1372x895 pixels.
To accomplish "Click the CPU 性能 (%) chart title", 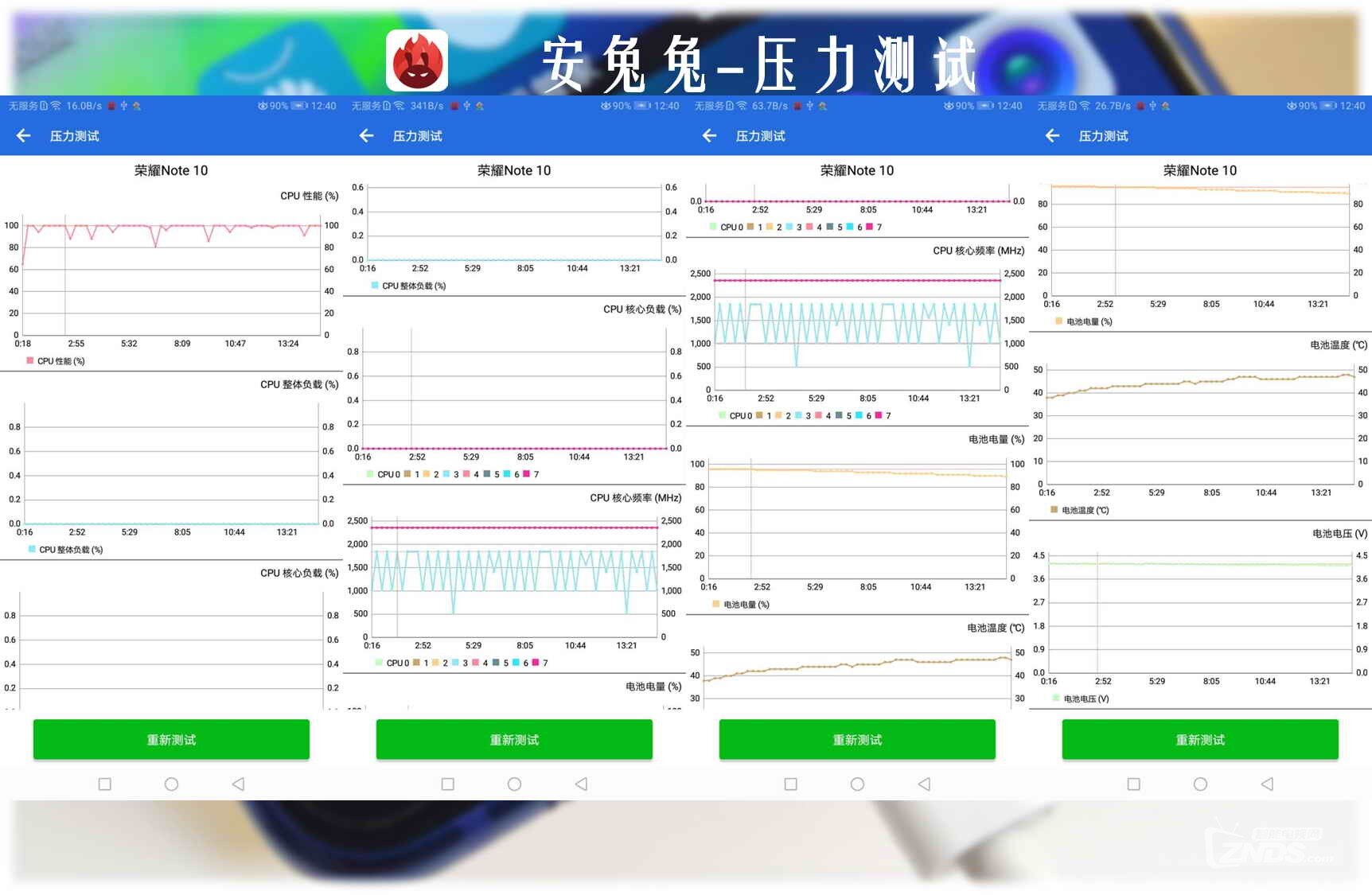I will tap(310, 196).
